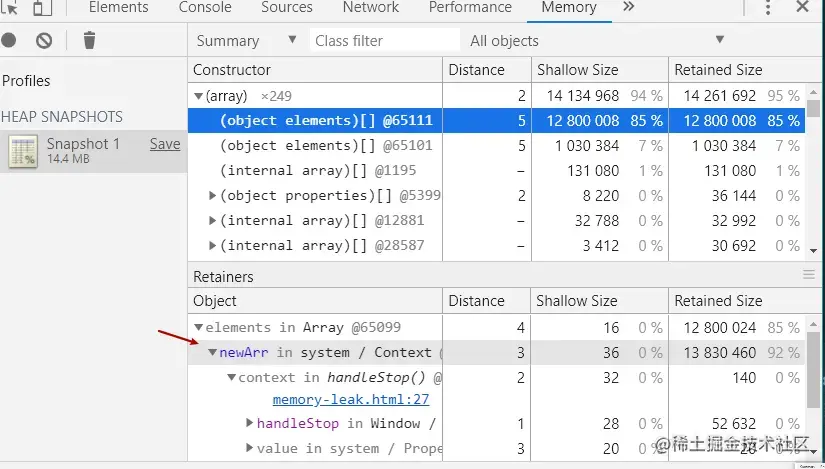825x469 pixels.
Task: Switch to the Elements tab
Action: [118, 7]
